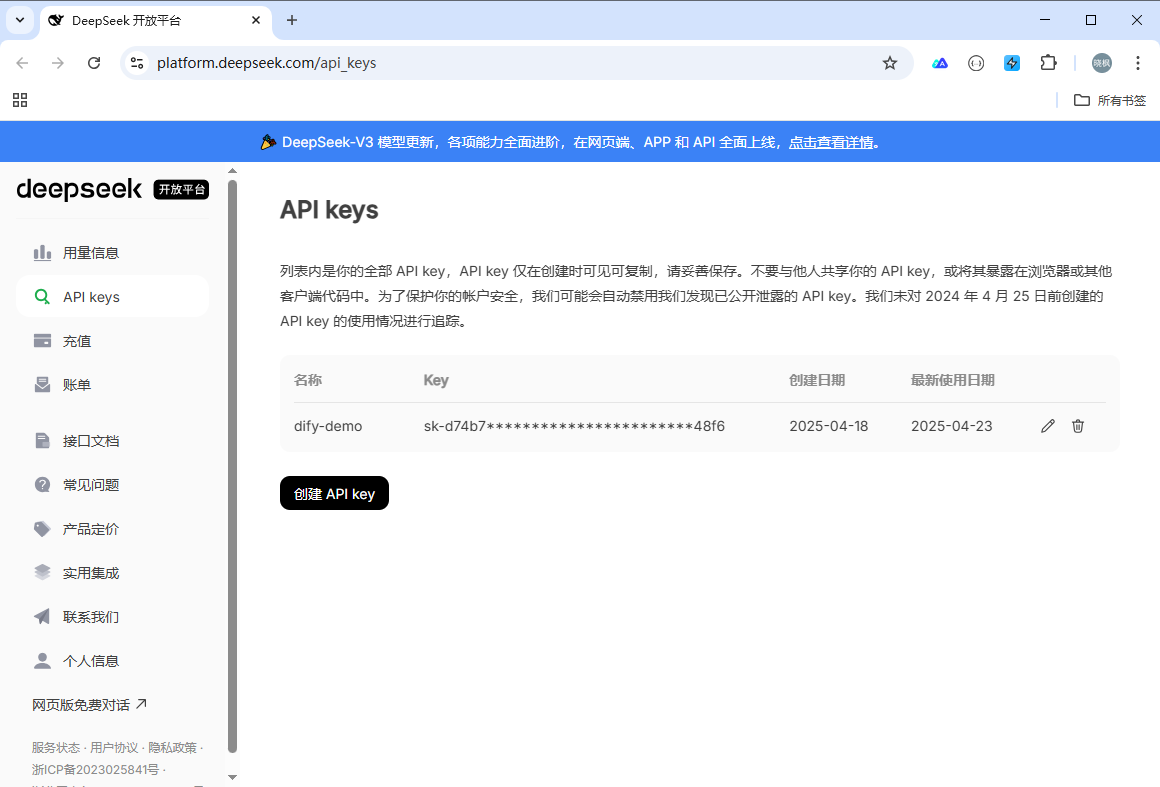
Task: Delete dify-demo key via trash icon
Action: [x=1077, y=426]
